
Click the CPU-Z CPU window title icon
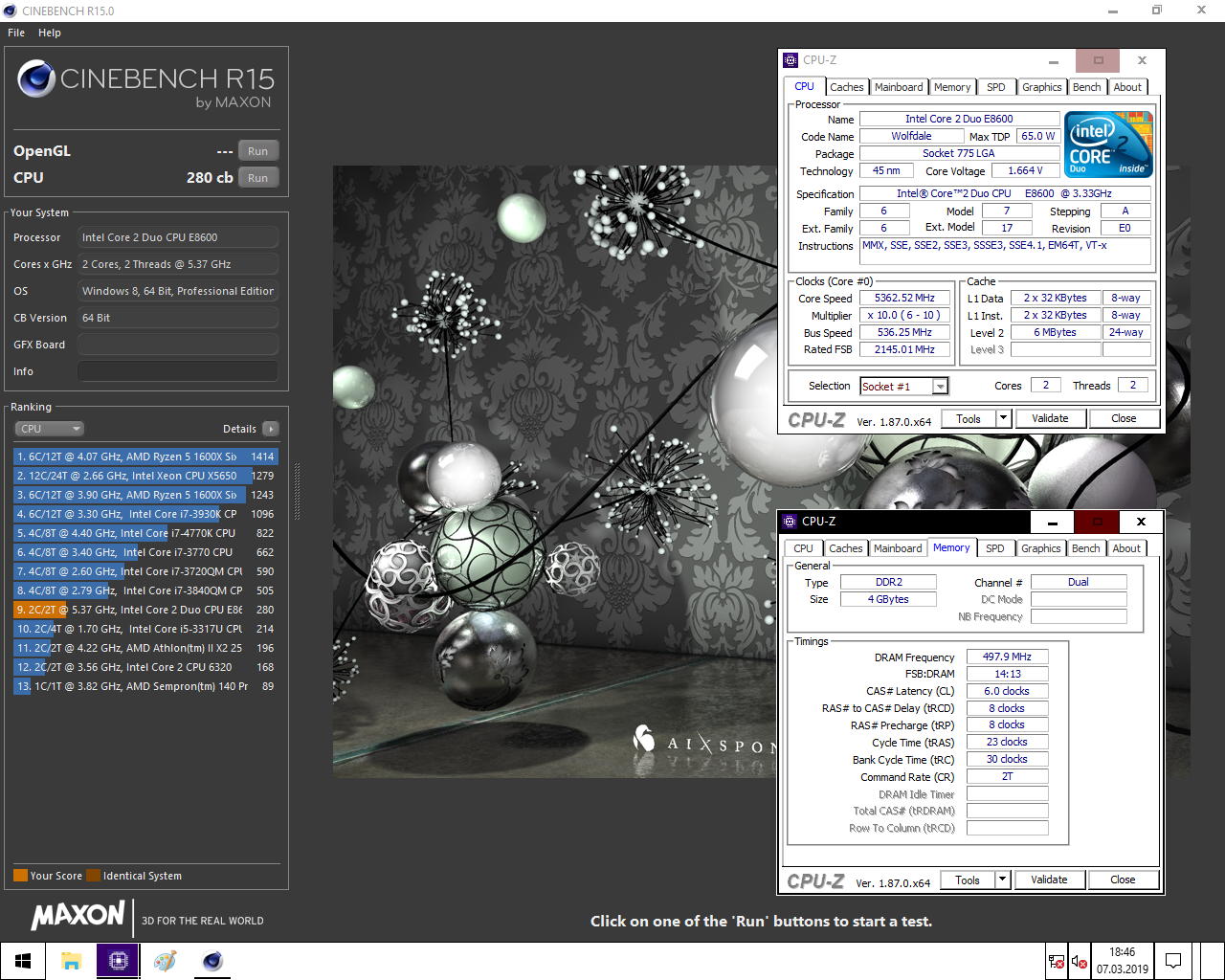[791, 60]
